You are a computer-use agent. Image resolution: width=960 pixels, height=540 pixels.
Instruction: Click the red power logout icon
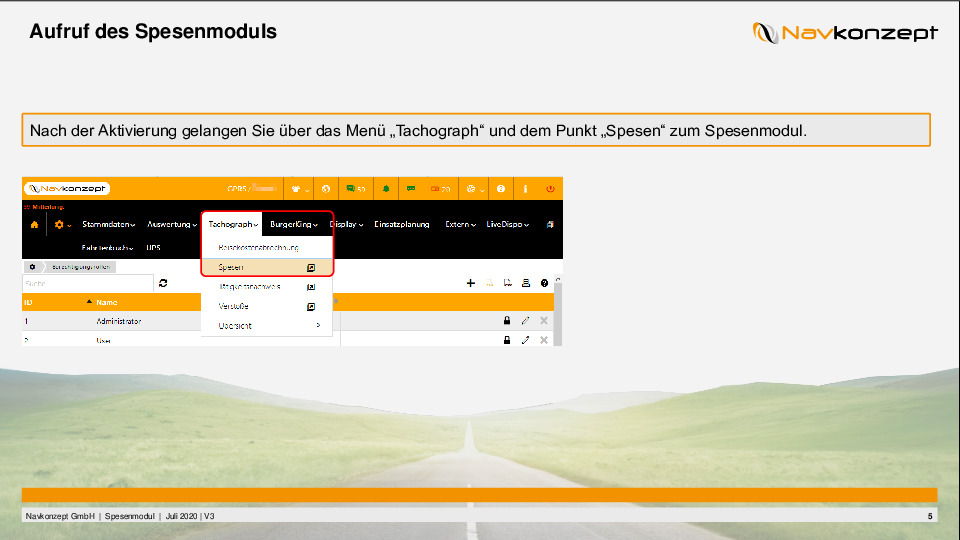coord(550,189)
